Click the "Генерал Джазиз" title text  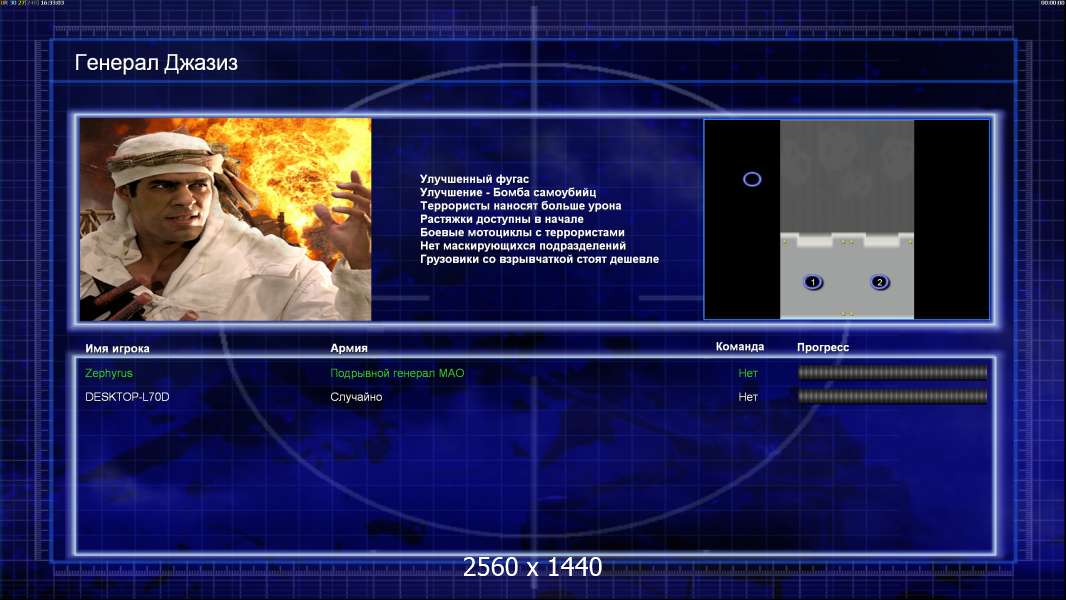tap(156, 63)
